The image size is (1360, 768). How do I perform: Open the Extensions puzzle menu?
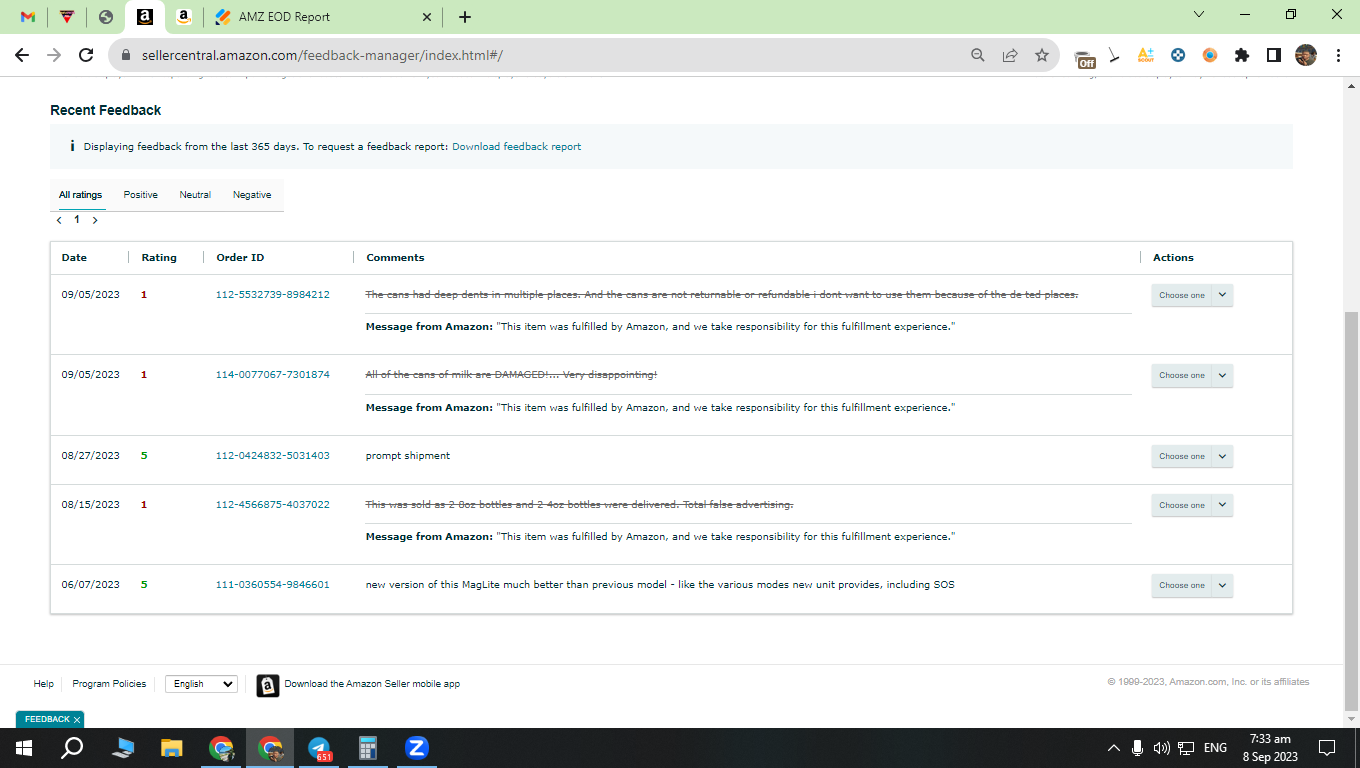pyautogui.click(x=1242, y=55)
